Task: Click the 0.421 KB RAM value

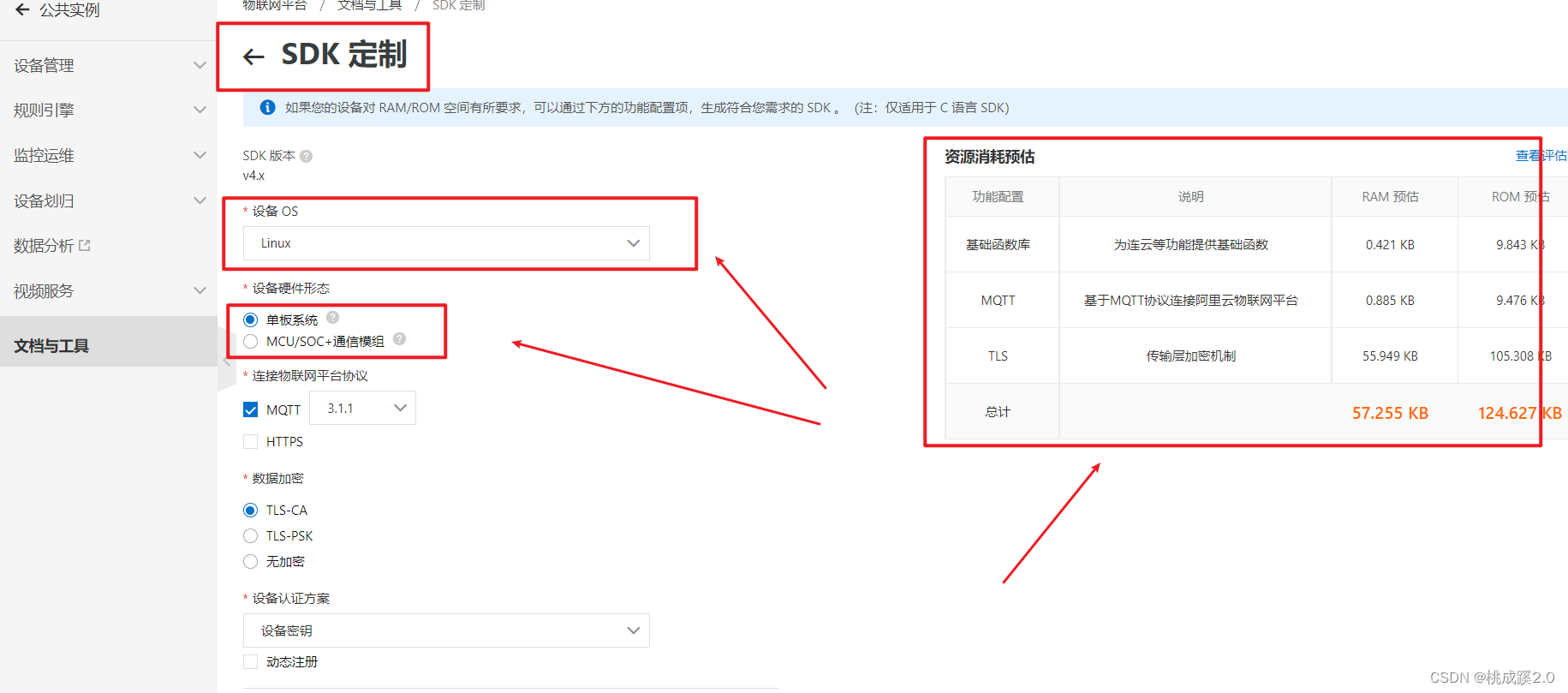Action: point(1390,244)
